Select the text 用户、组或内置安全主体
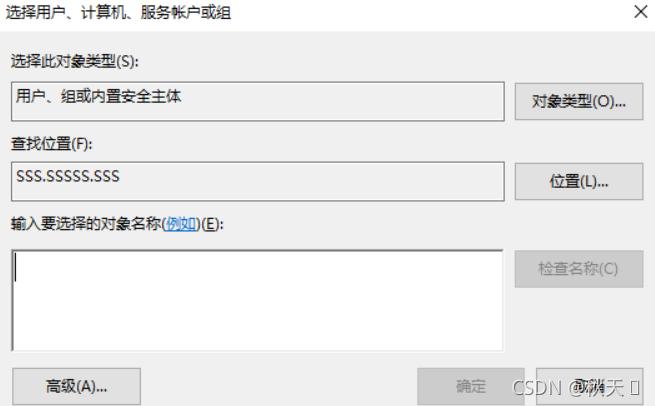Viewport: 655px width, 406px height. point(99,96)
